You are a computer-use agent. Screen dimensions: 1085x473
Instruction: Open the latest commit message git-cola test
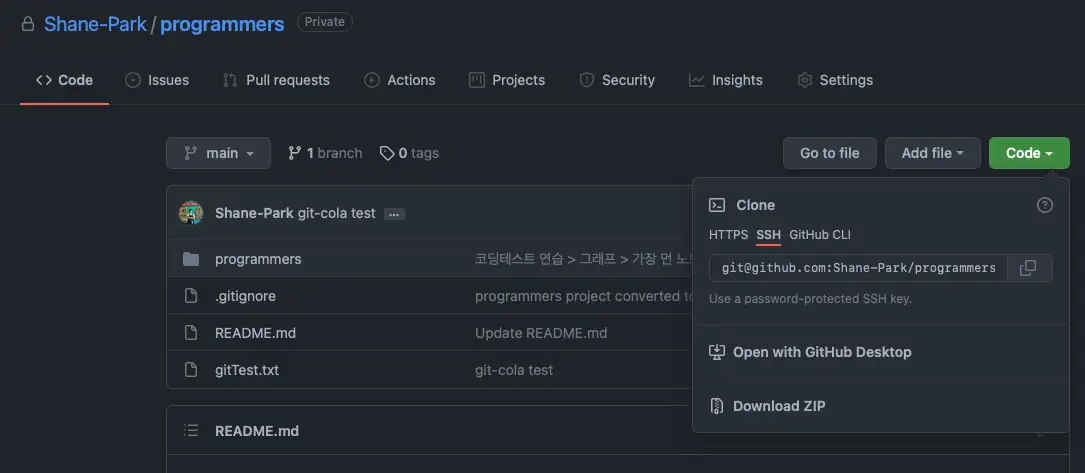coord(336,213)
